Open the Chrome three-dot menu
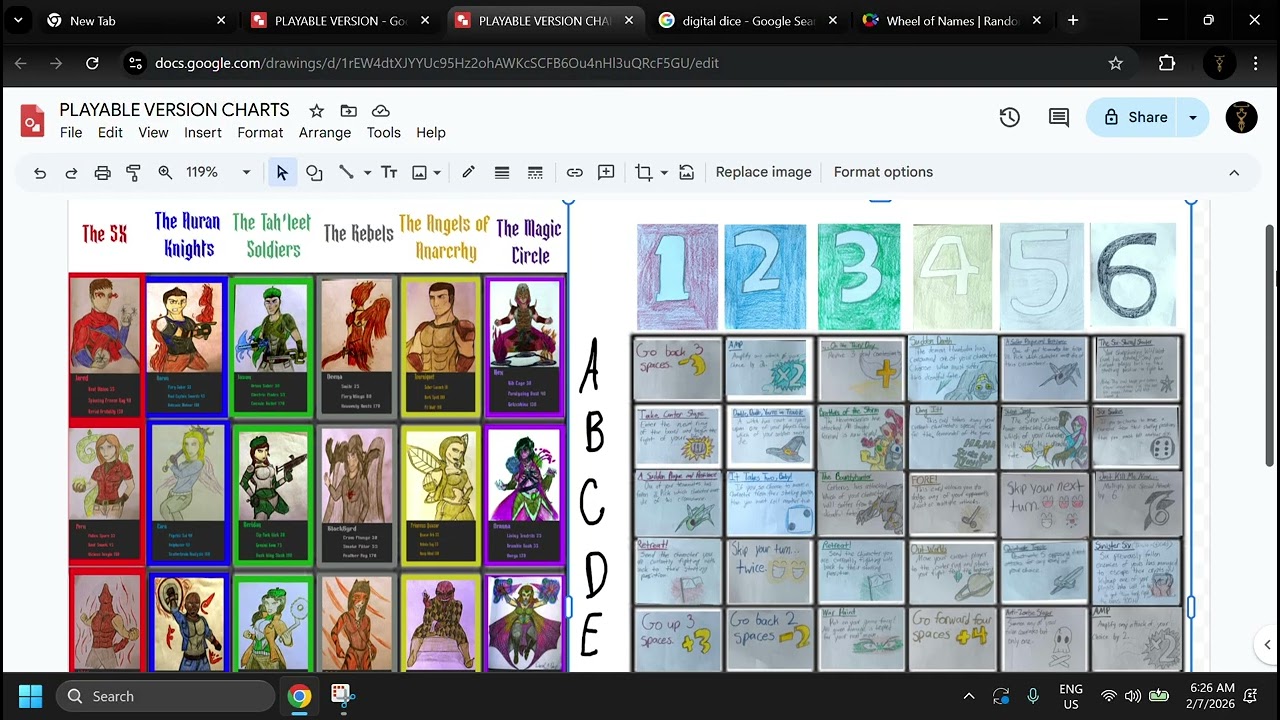This screenshot has height=720, width=1280. click(1256, 63)
